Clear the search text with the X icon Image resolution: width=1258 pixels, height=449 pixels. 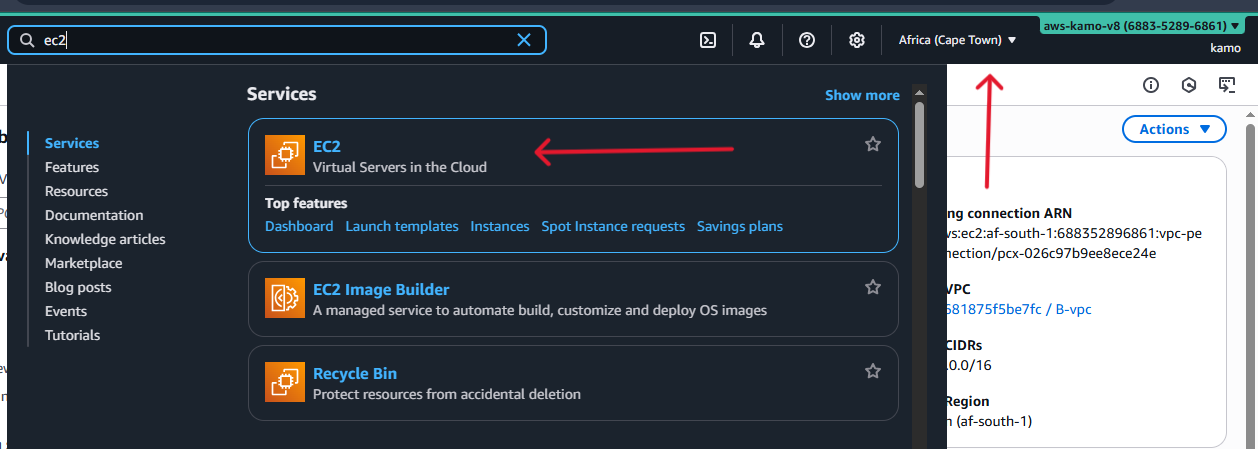(x=524, y=40)
